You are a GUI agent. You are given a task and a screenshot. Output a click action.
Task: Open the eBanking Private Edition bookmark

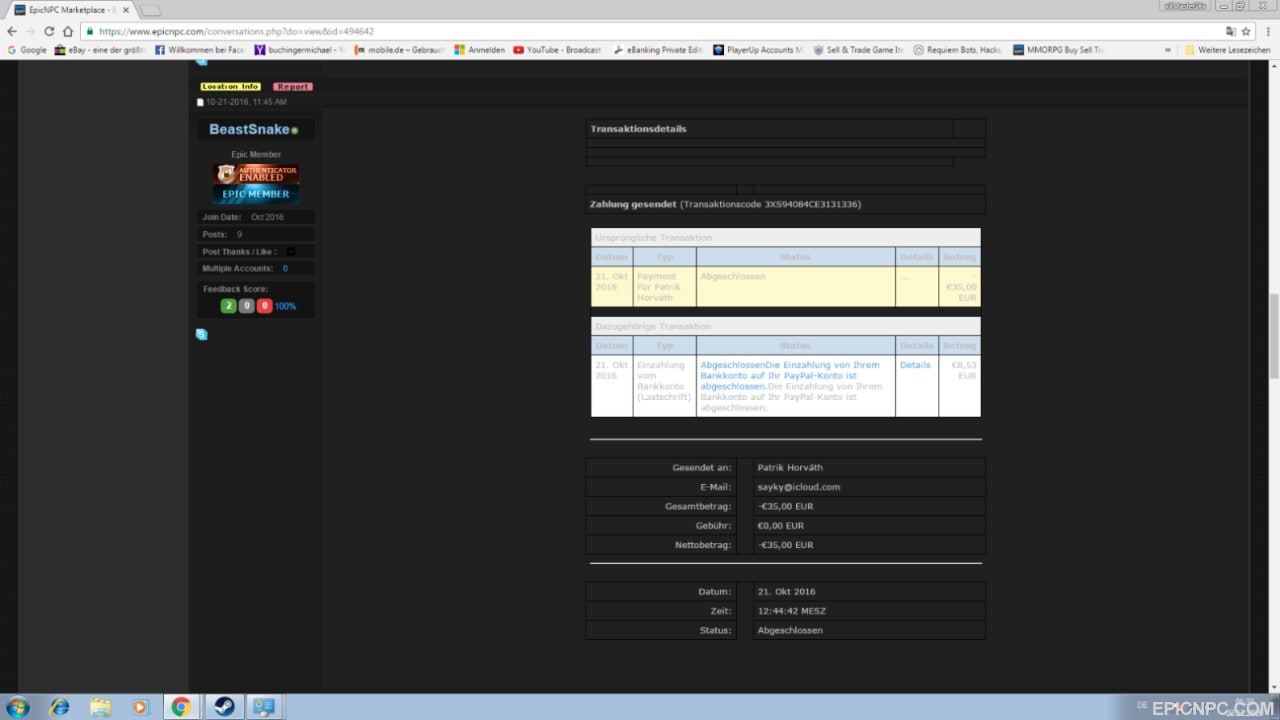tap(658, 49)
